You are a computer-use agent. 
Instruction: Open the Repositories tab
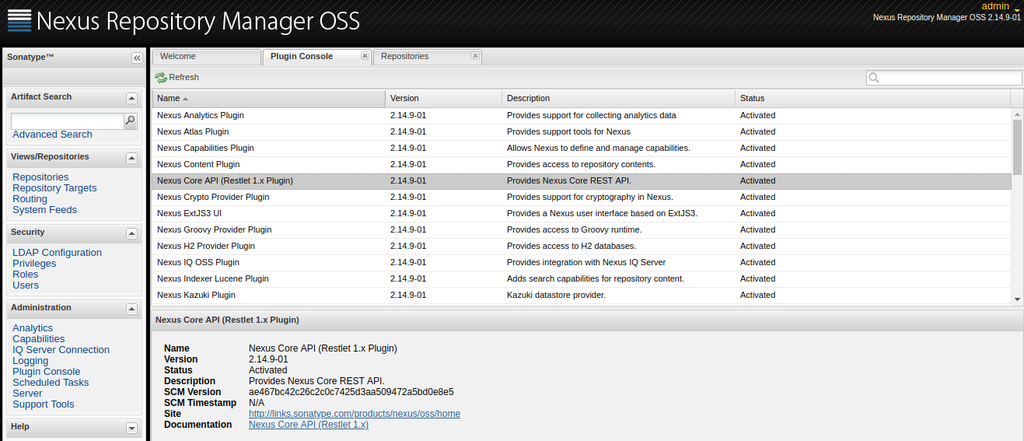(428, 57)
